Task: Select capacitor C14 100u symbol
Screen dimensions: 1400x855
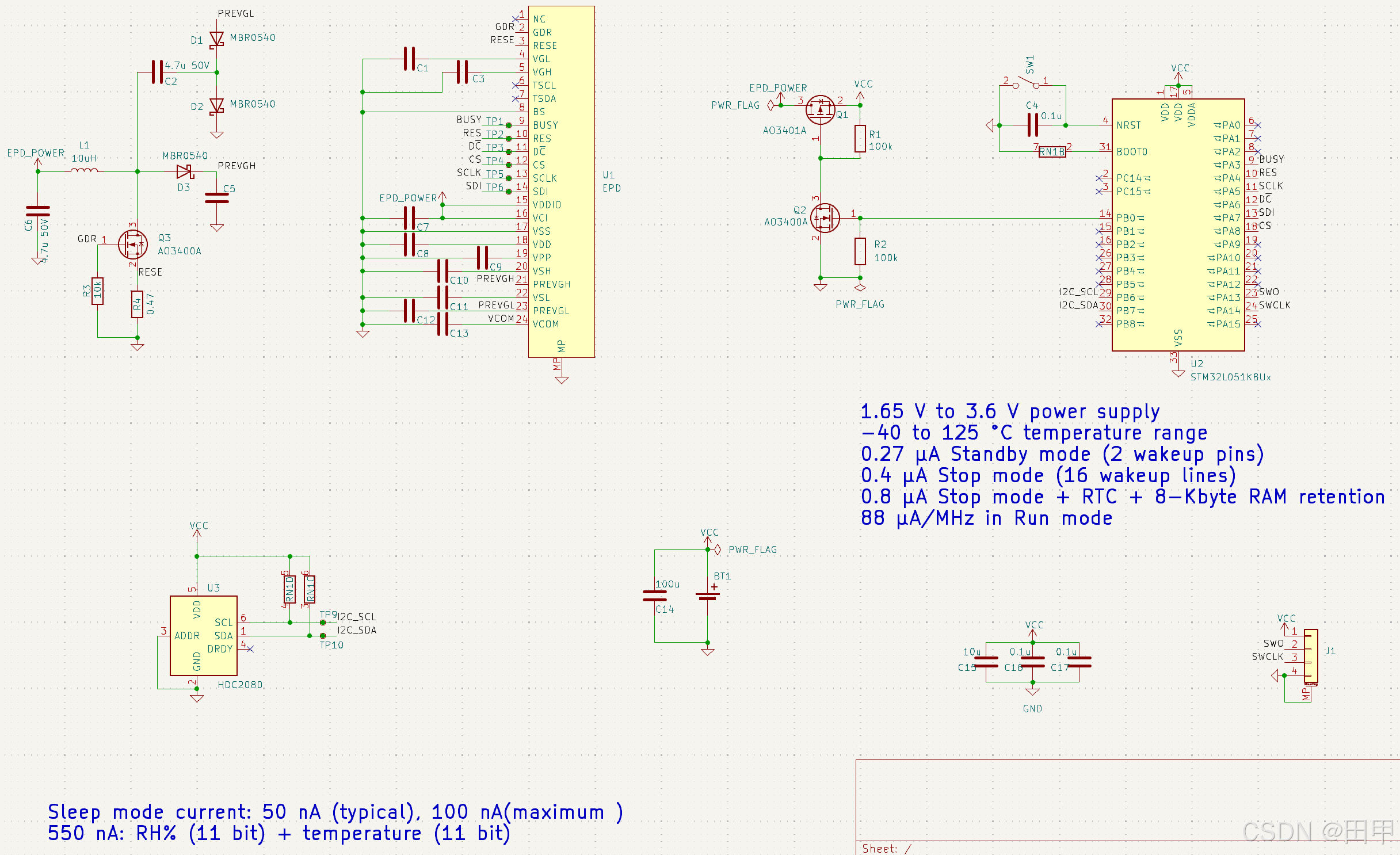Action: tap(655, 596)
